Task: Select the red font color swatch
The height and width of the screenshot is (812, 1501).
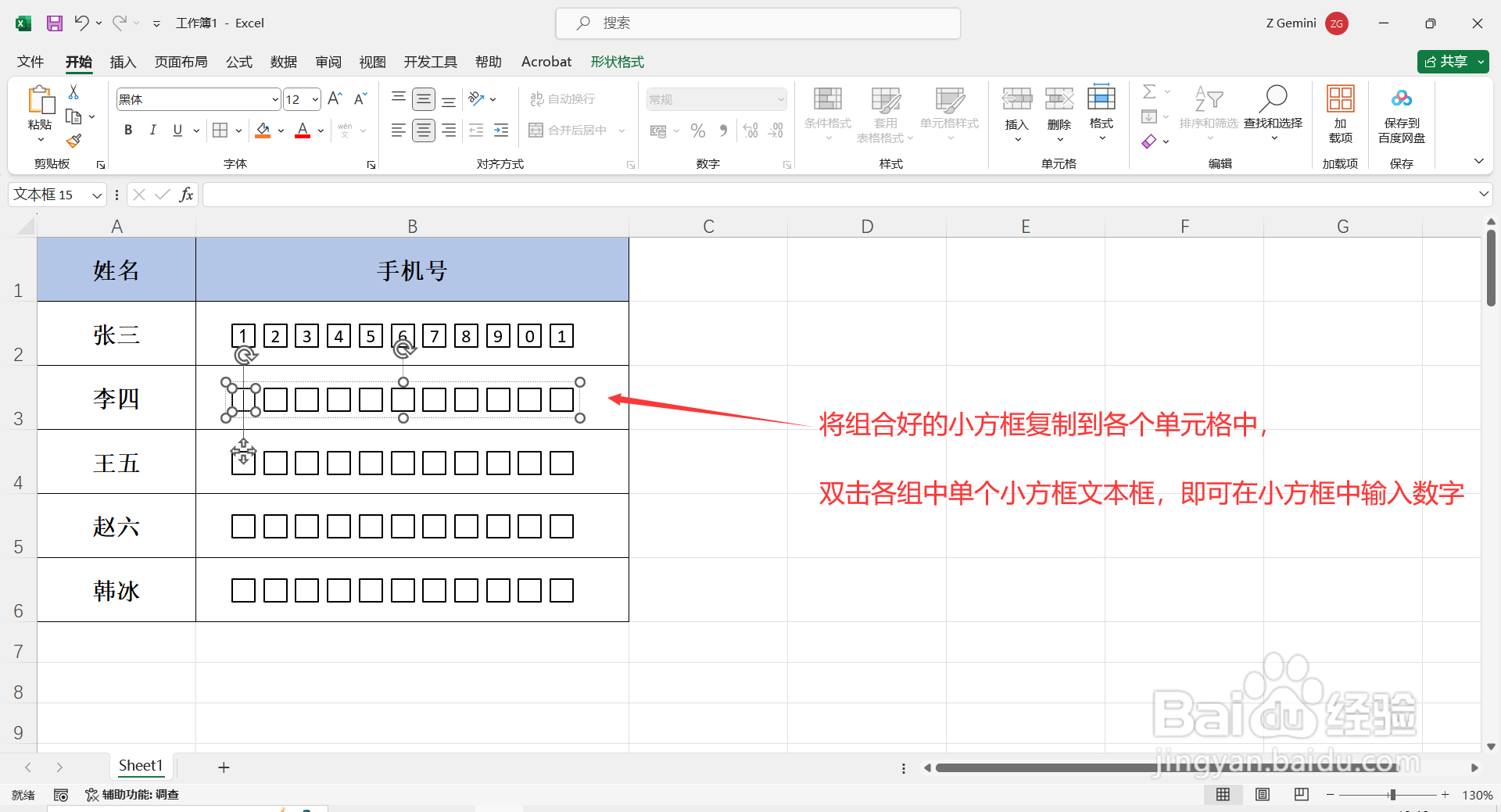Action: [x=303, y=130]
